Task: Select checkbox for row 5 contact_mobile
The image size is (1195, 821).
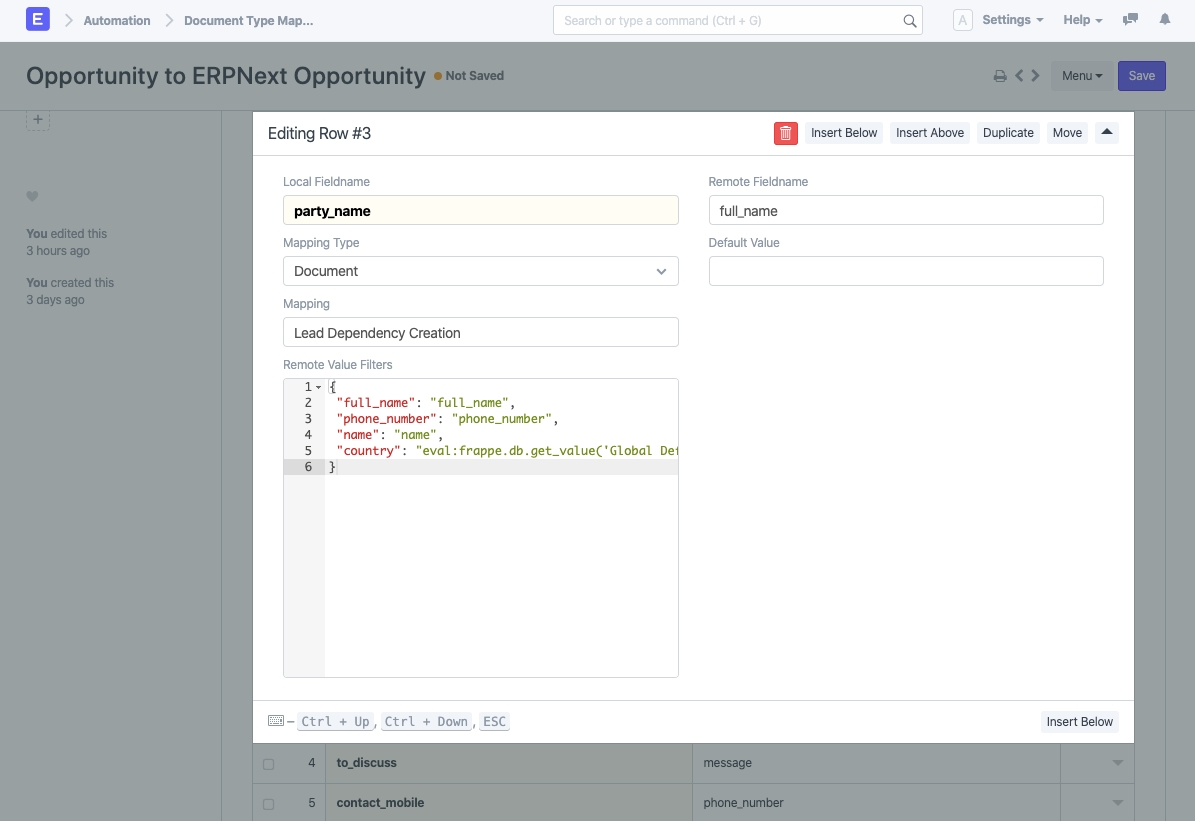Action: (x=268, y=804)
